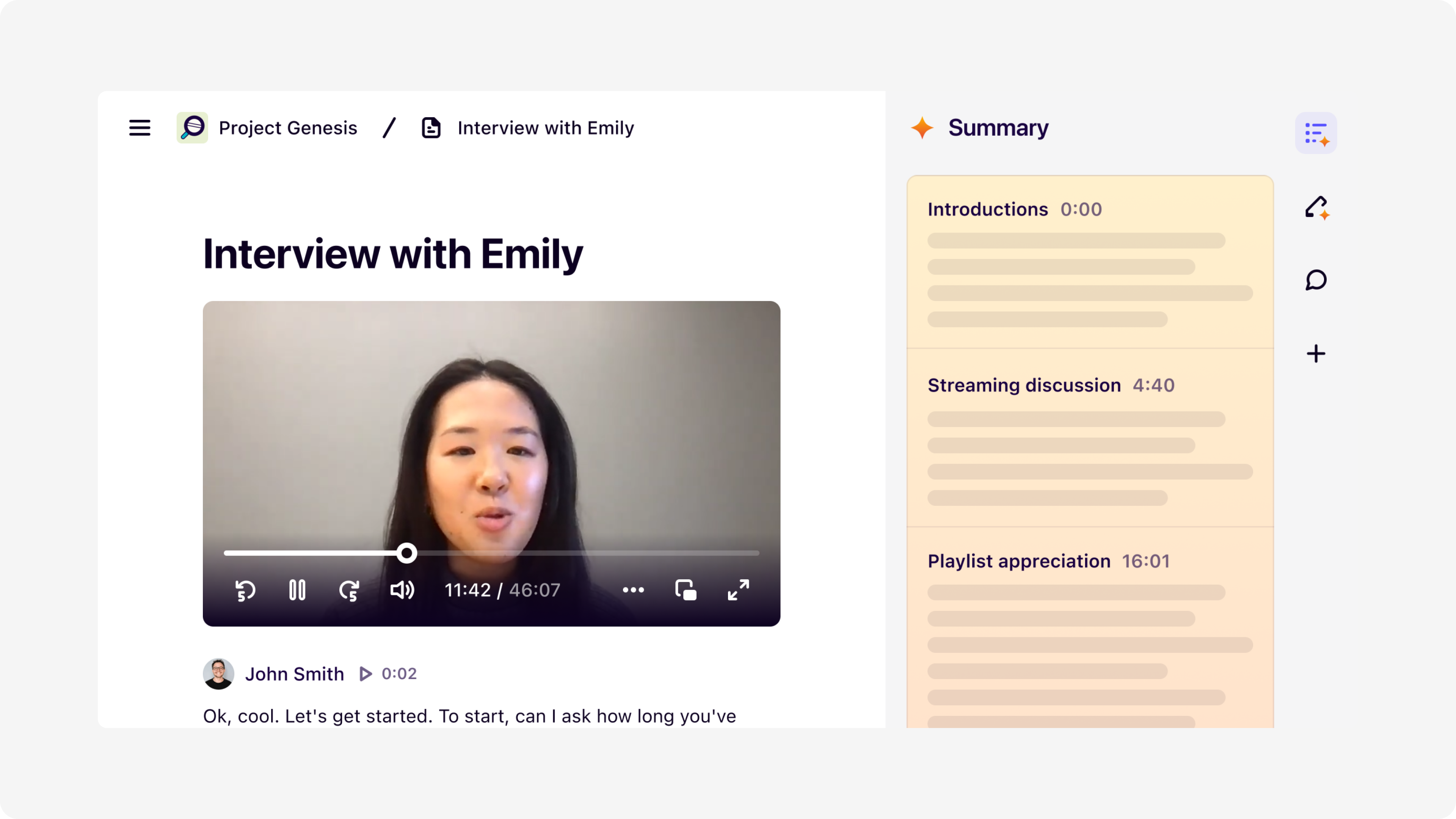Play transcript from the 0:02 timestamp

coord(388,674)
